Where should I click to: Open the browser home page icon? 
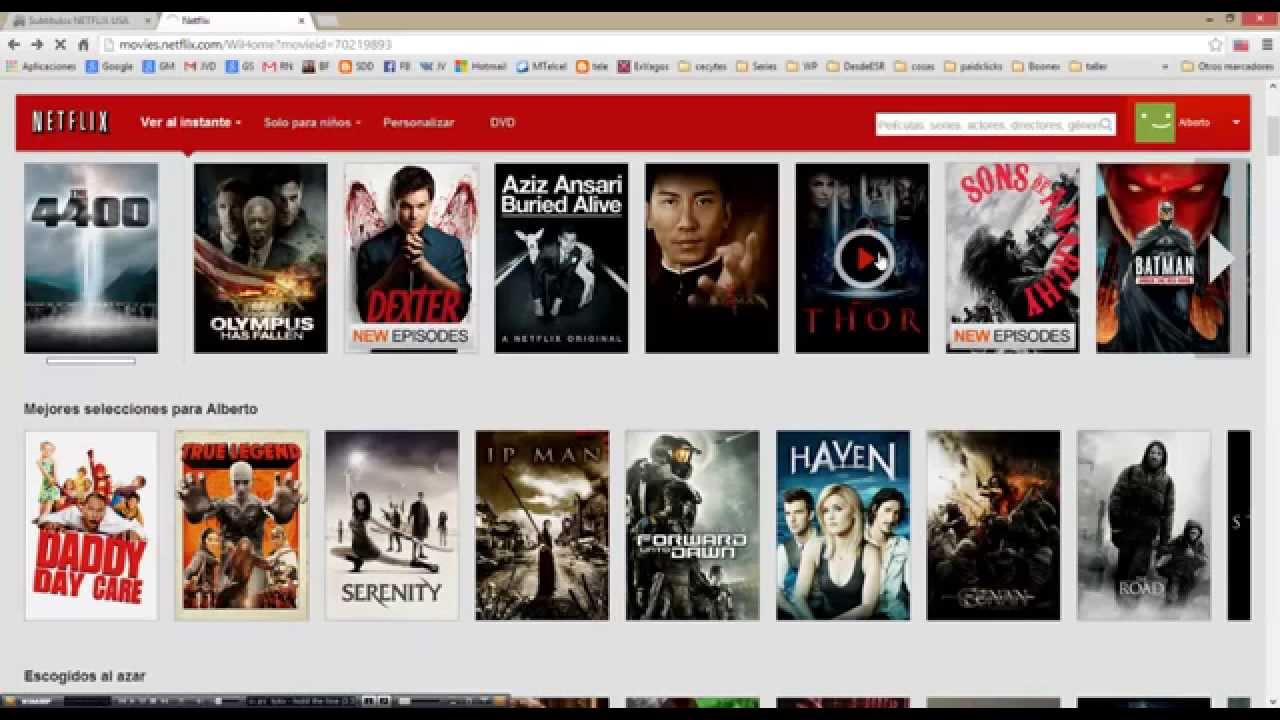(84, 44)
